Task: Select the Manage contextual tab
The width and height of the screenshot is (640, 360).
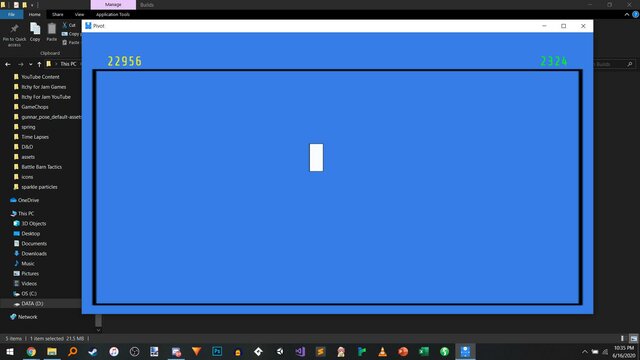Action: [113, 4]
